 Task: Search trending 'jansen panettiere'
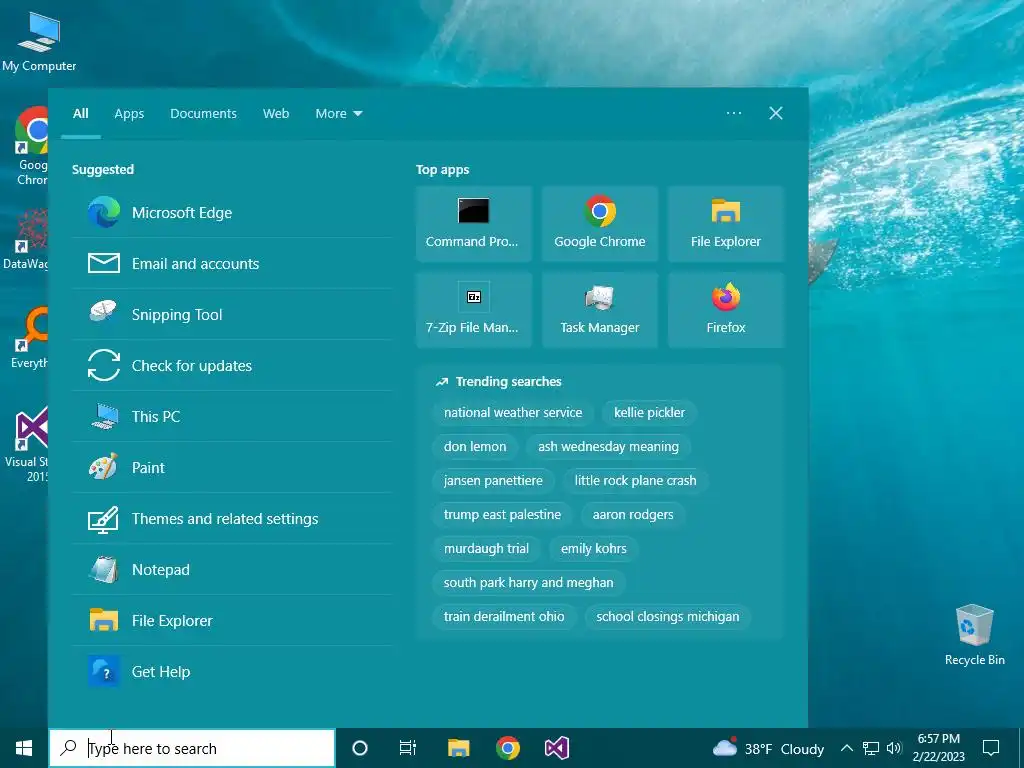click(x=493, y=481)
